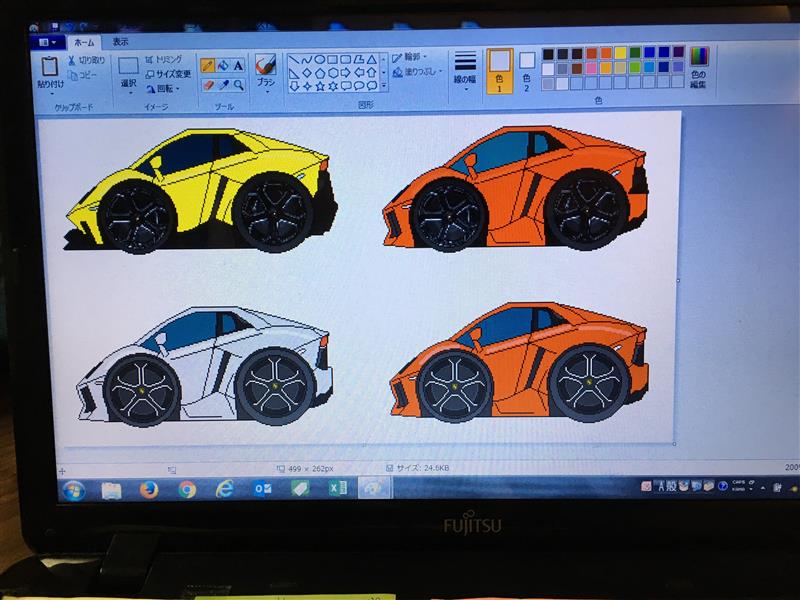Switch to the View (表示) tab

point(120,42)
